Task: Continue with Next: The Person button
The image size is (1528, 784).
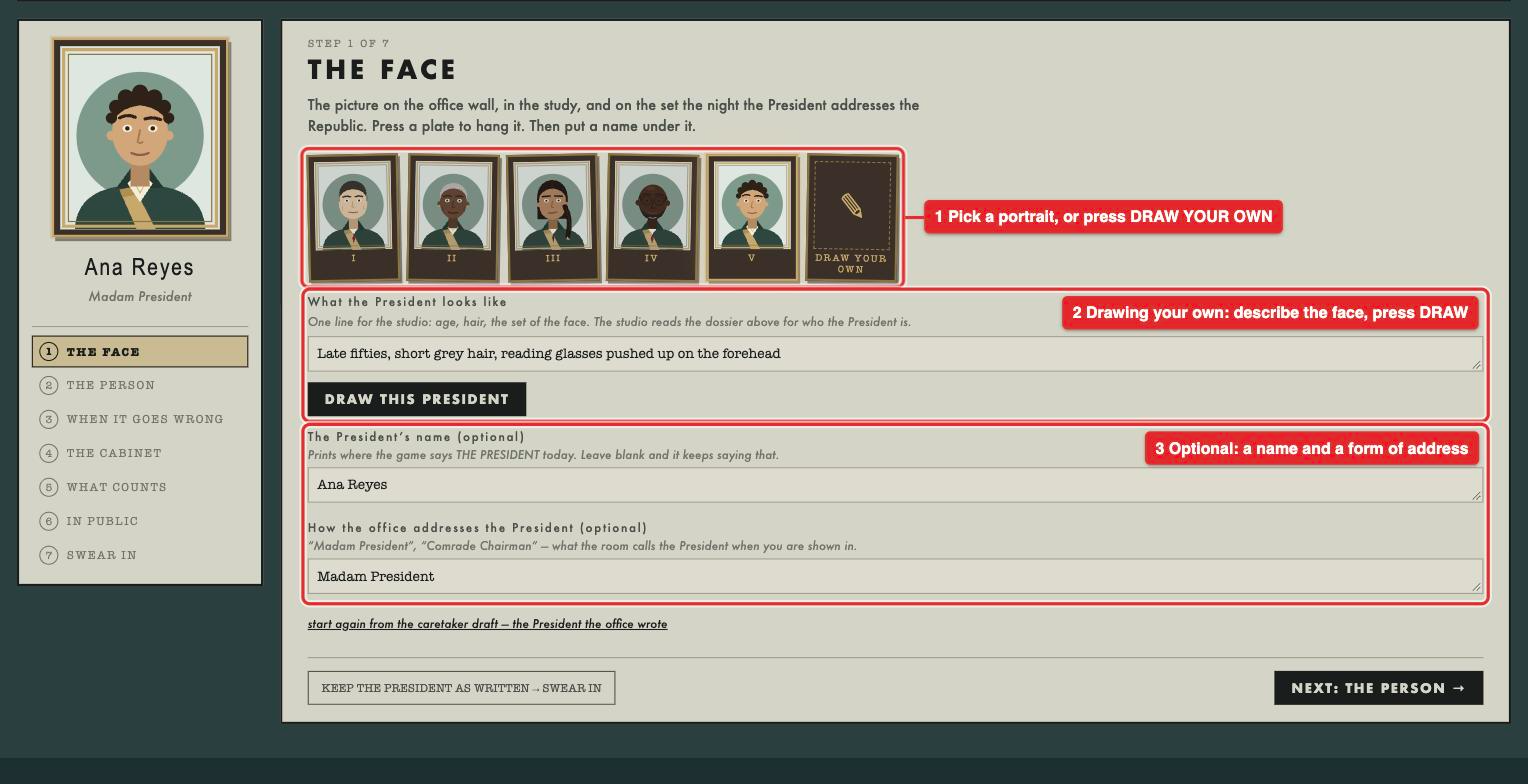Action: tap(1378, 688)
